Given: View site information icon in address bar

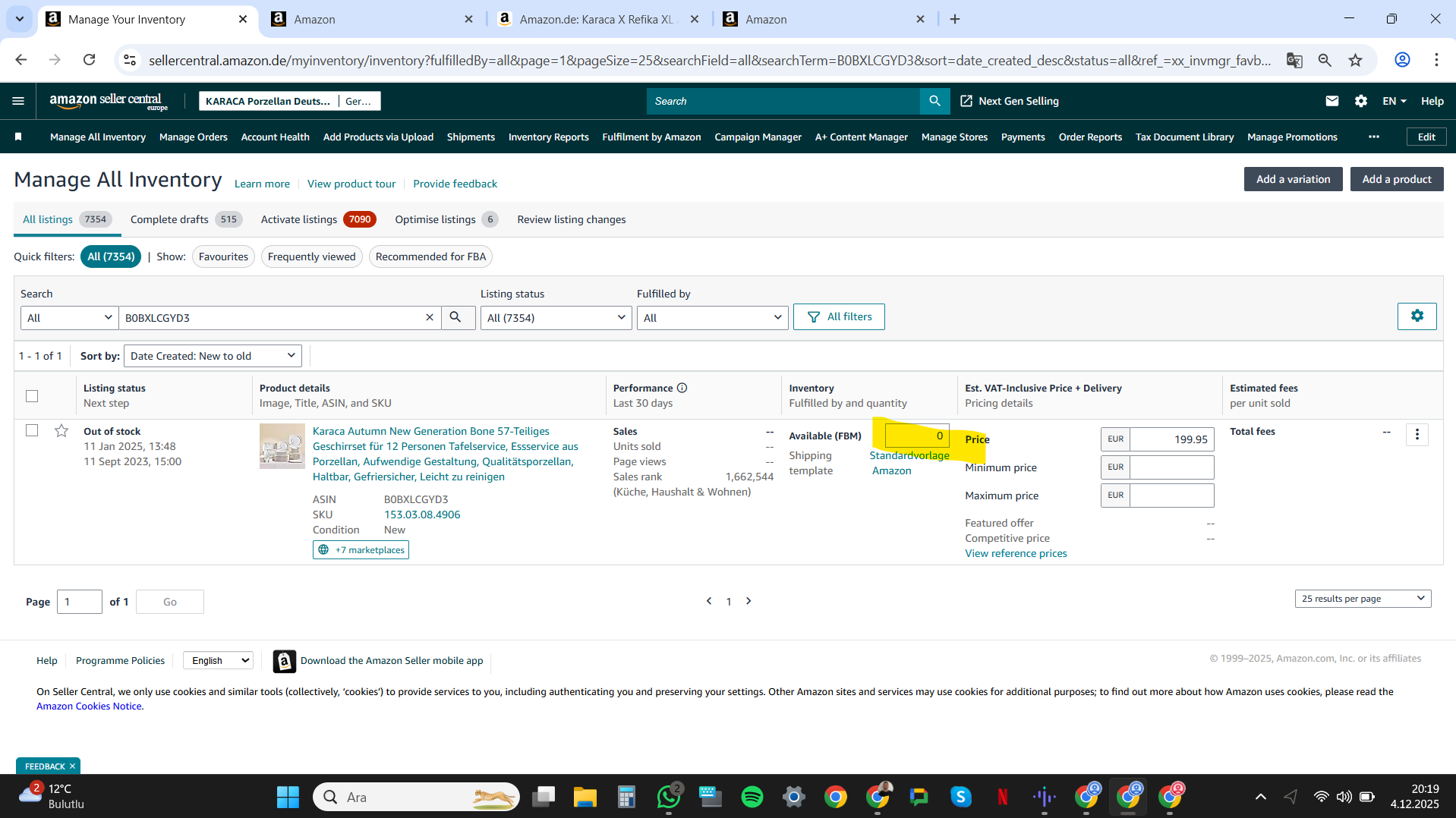Looking at the screenshot, I should click(x=130, y=60).
